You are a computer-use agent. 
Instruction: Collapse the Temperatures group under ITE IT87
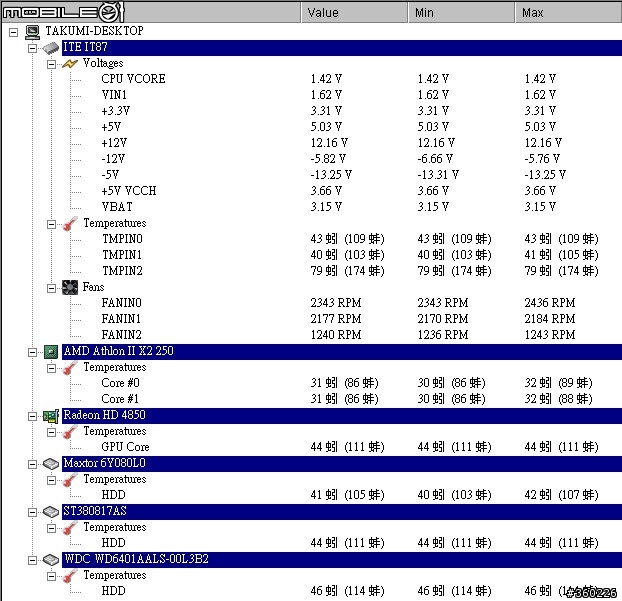(51, 225)
